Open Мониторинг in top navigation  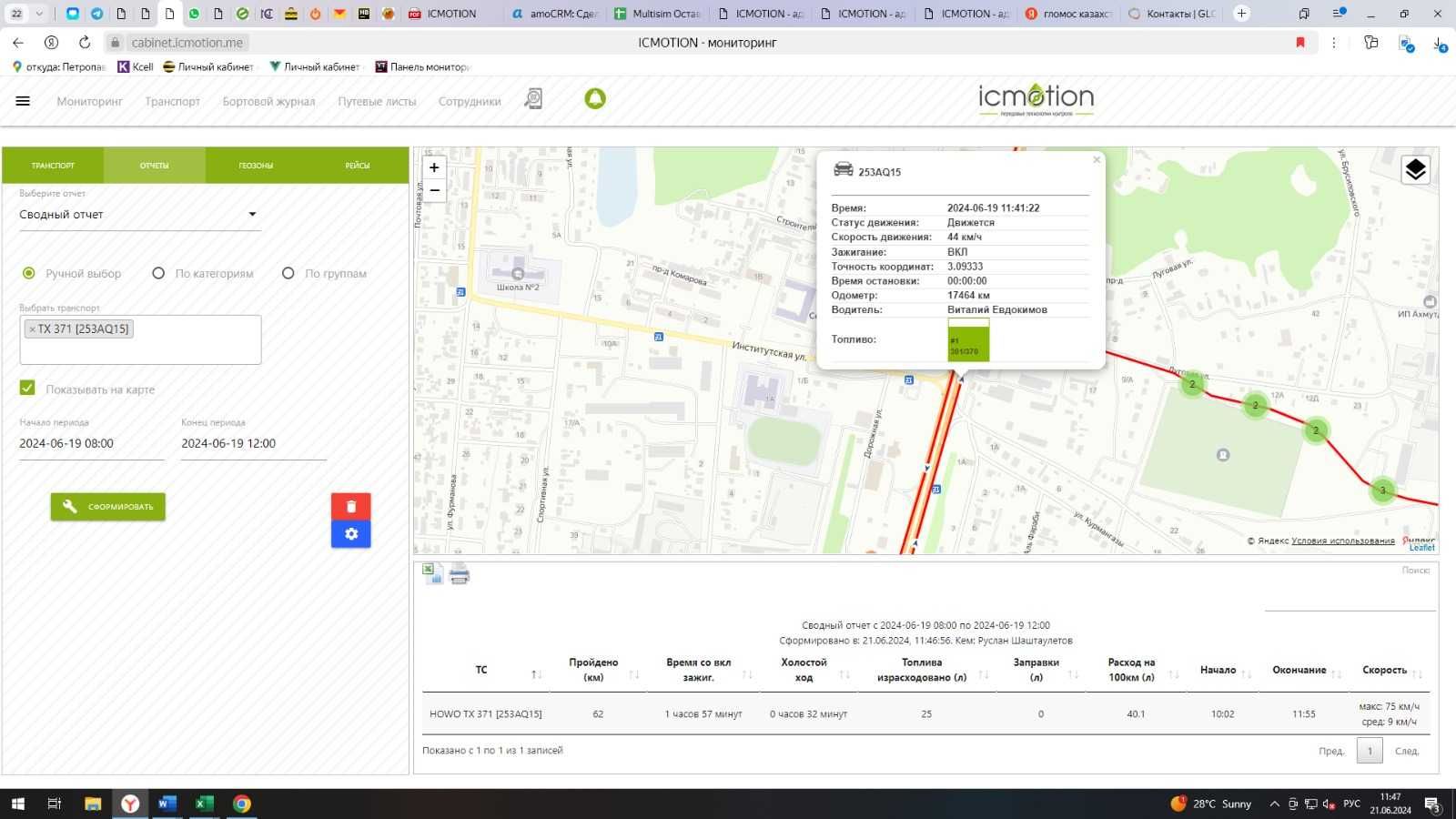pyautogui.click(x=89, y=101)
